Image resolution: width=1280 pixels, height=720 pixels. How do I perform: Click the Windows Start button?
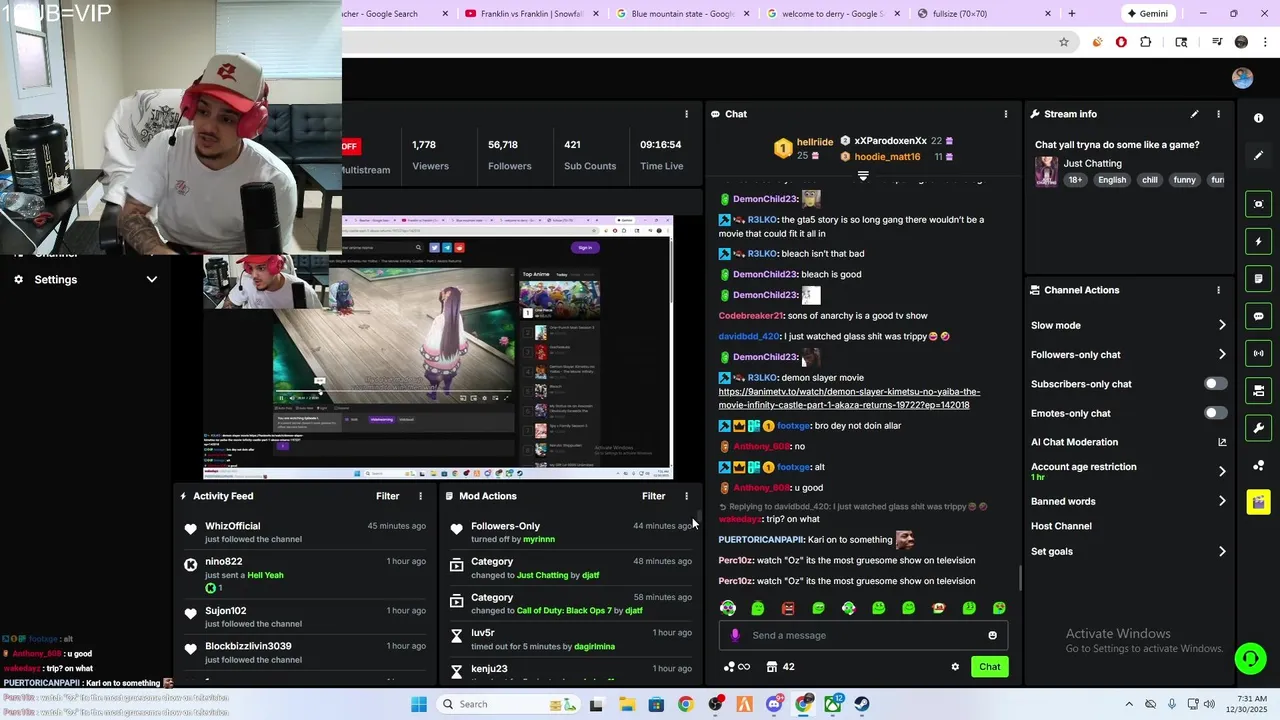tap(419, 704)
